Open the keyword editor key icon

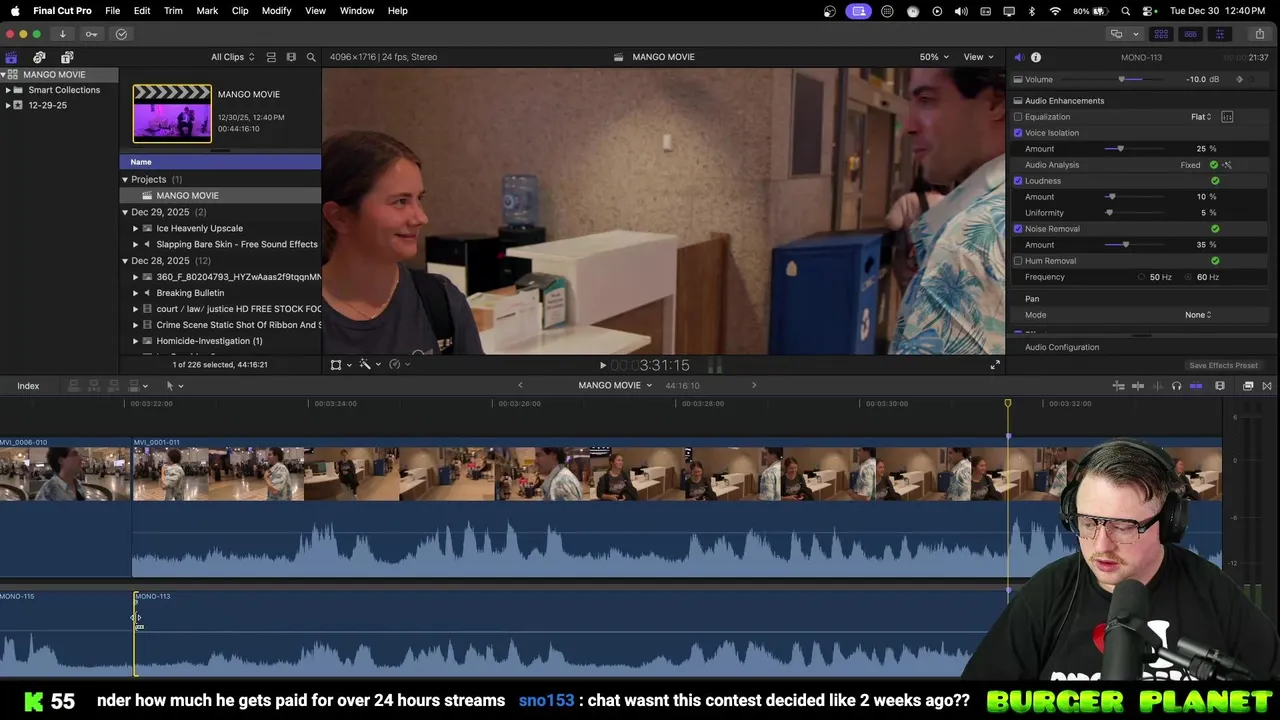(x=91, y=34)
